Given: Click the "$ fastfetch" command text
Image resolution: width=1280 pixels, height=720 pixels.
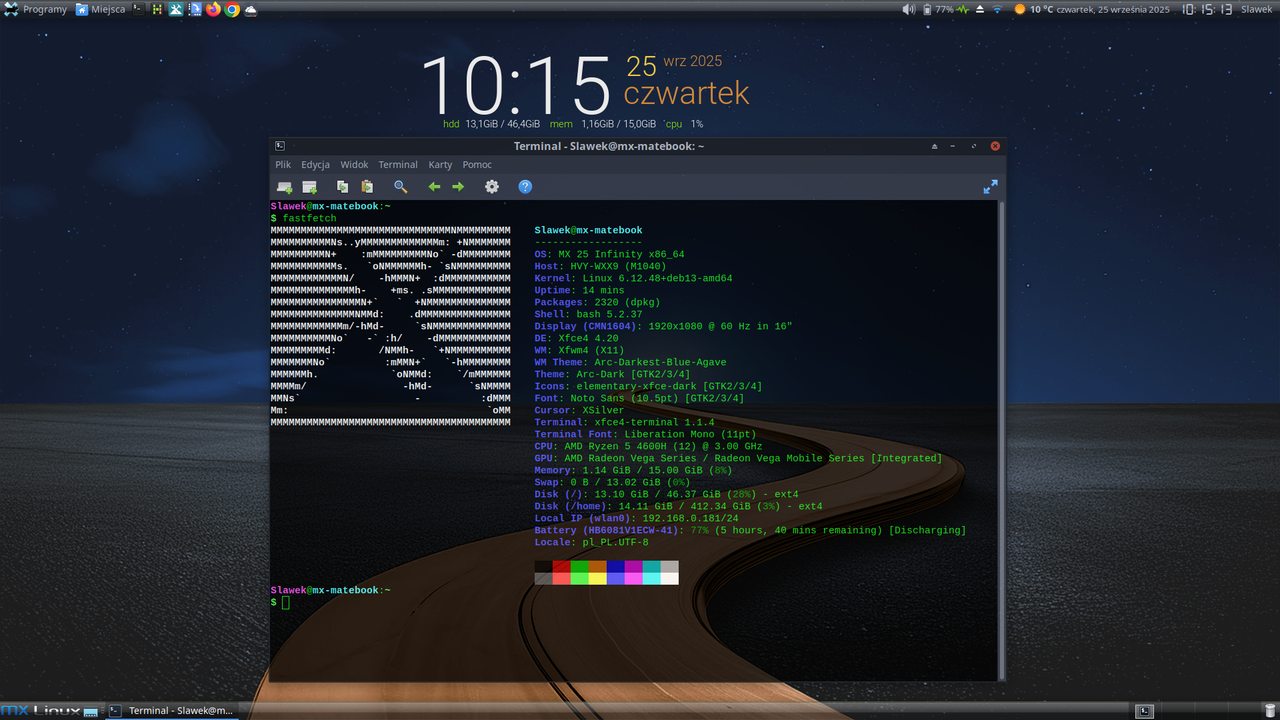Looking at the screenshot, I should [x=303, y=218].
